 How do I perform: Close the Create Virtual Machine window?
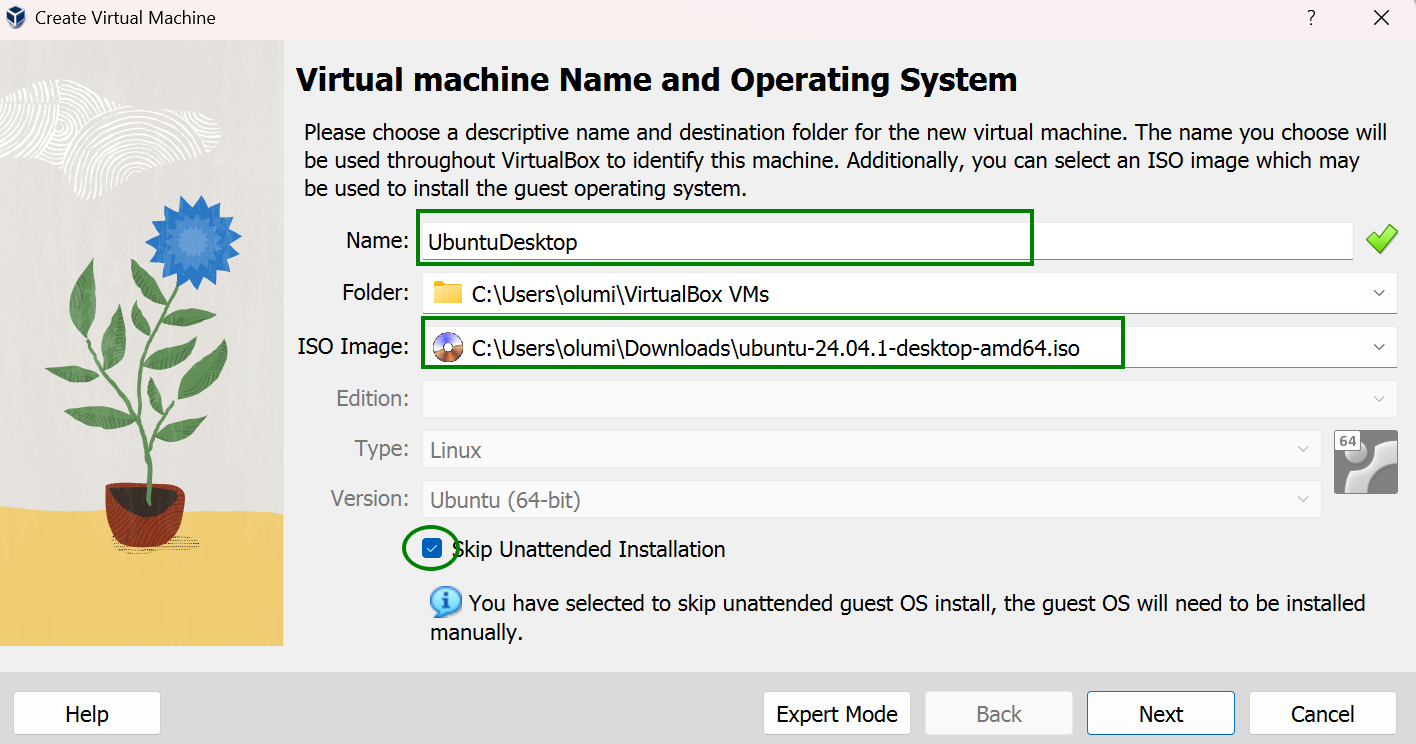[x=1381, y=18]
